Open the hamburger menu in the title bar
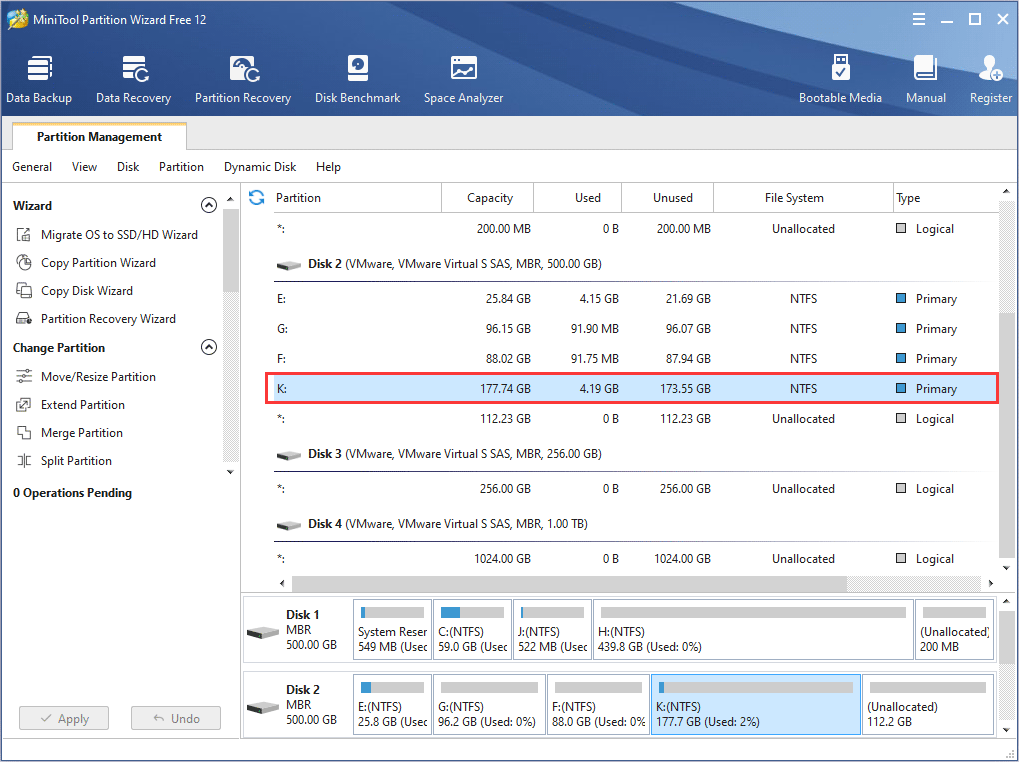This screenshot has width=1019, height=762. pos(918,18)
